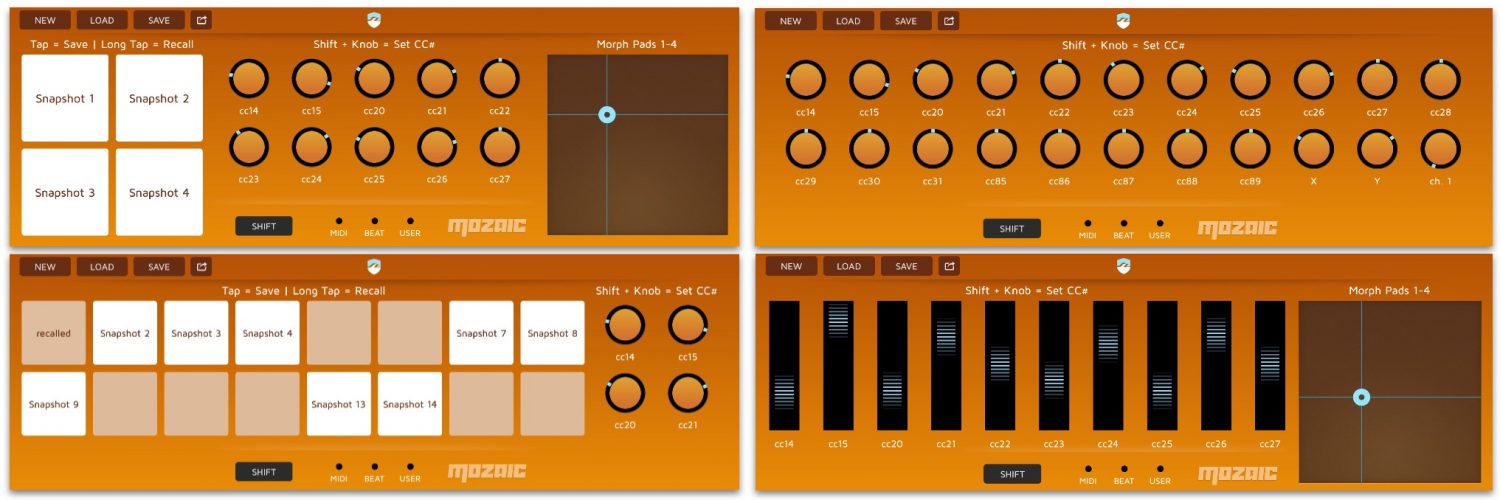Click the ch. 1 knob in the top-right panel
This screenshot has height=500, width=1500.
(1440, 149)
